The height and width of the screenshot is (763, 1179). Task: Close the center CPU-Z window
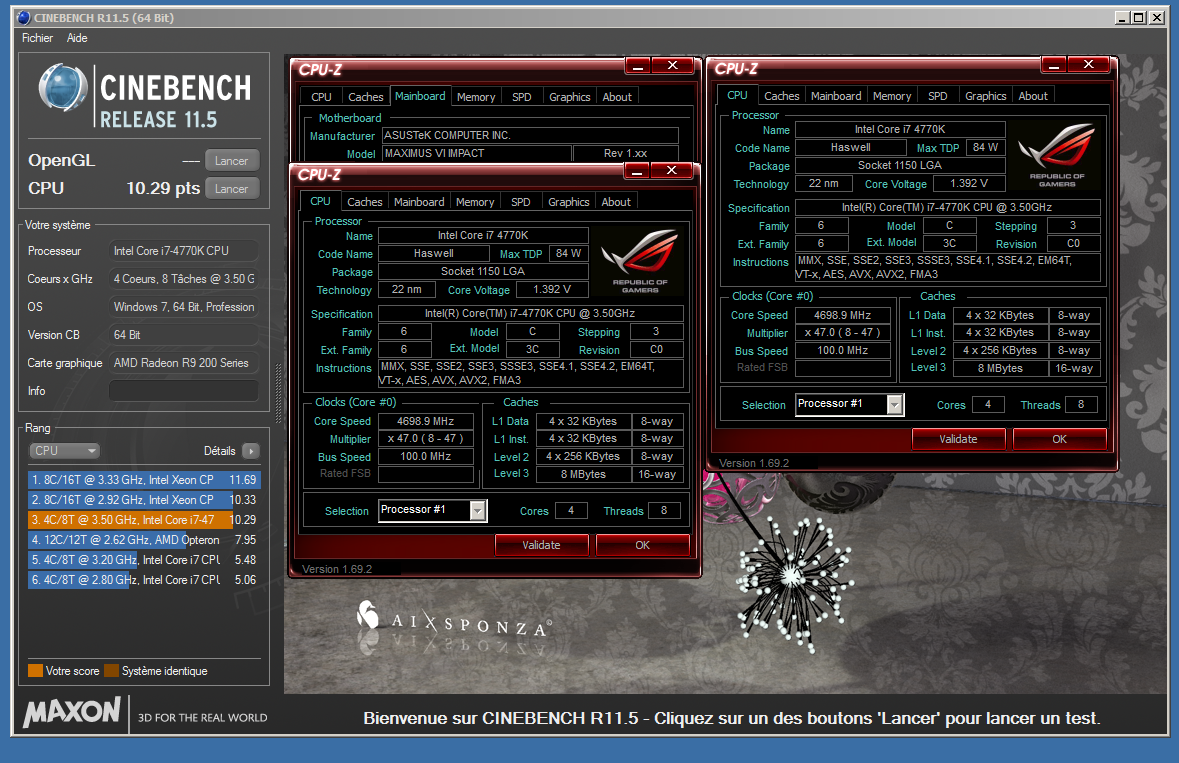coord(671,171)
